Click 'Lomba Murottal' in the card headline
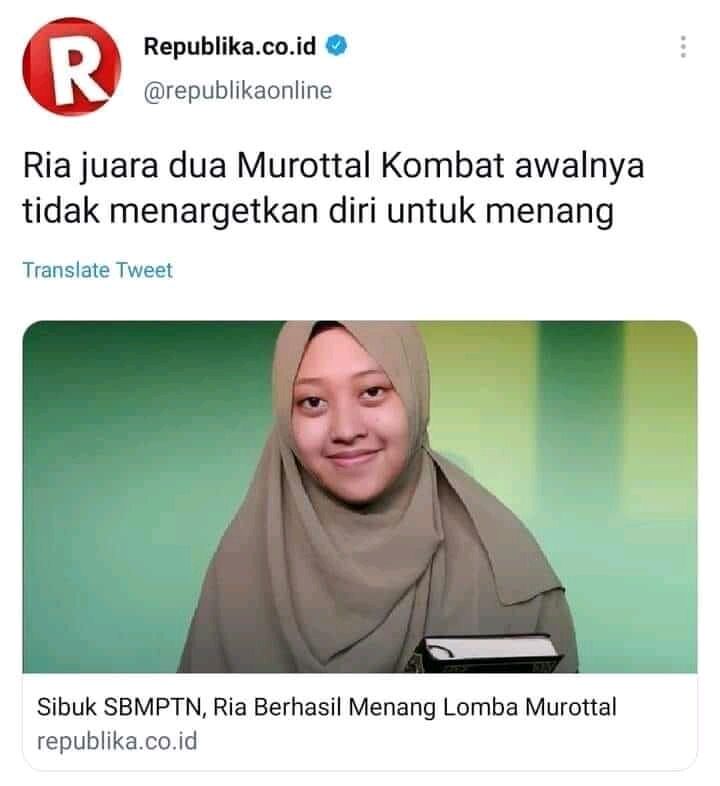 [x=530, y=707]
